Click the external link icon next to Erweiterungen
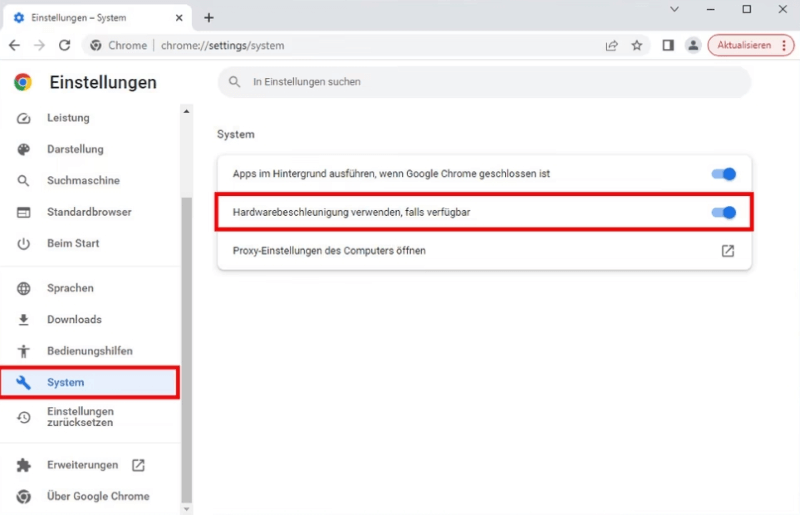 (x=138, y=465)
